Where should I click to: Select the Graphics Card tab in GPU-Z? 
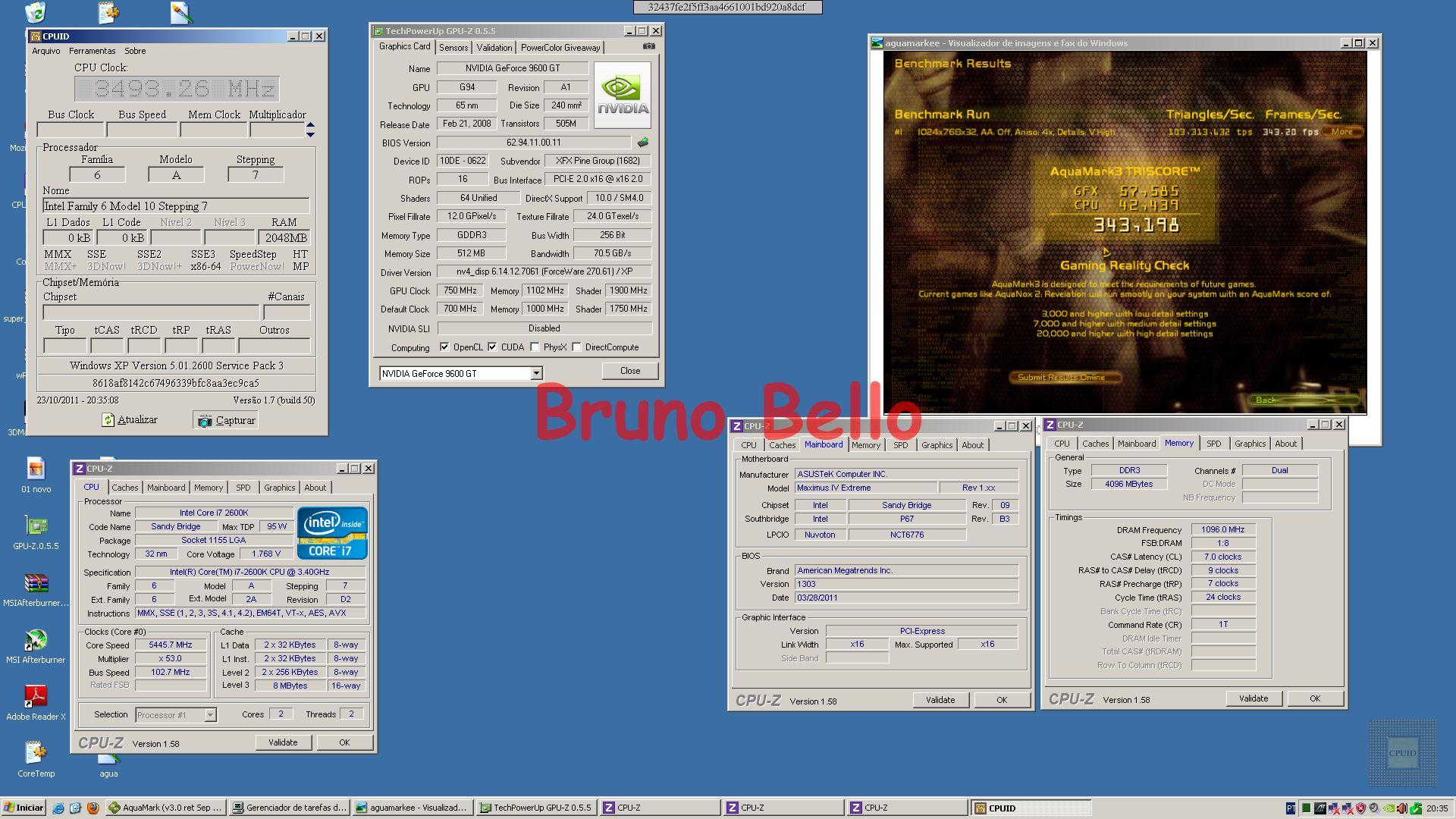click(x=405, y=47)
